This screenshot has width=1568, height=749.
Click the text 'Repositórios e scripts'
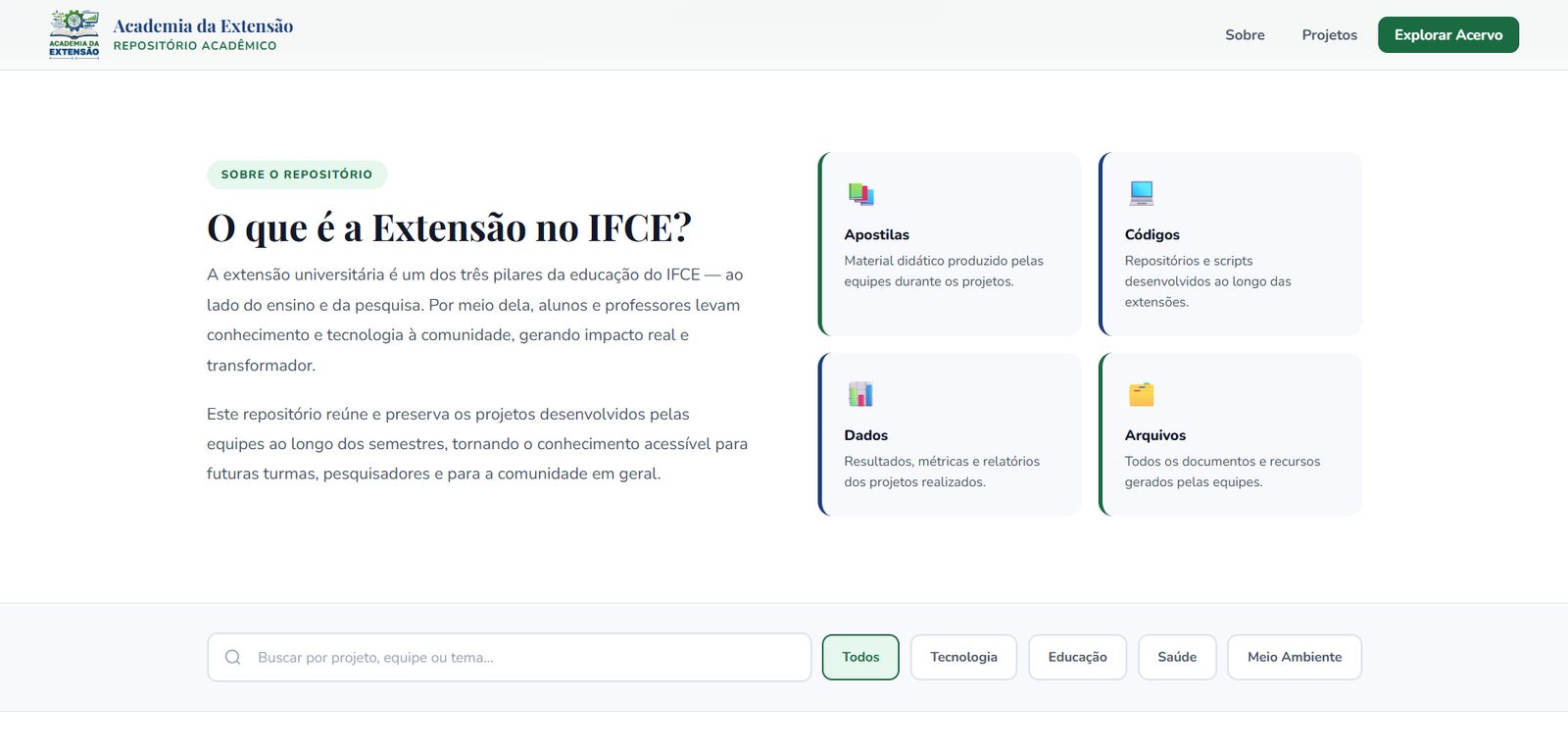1189,261
